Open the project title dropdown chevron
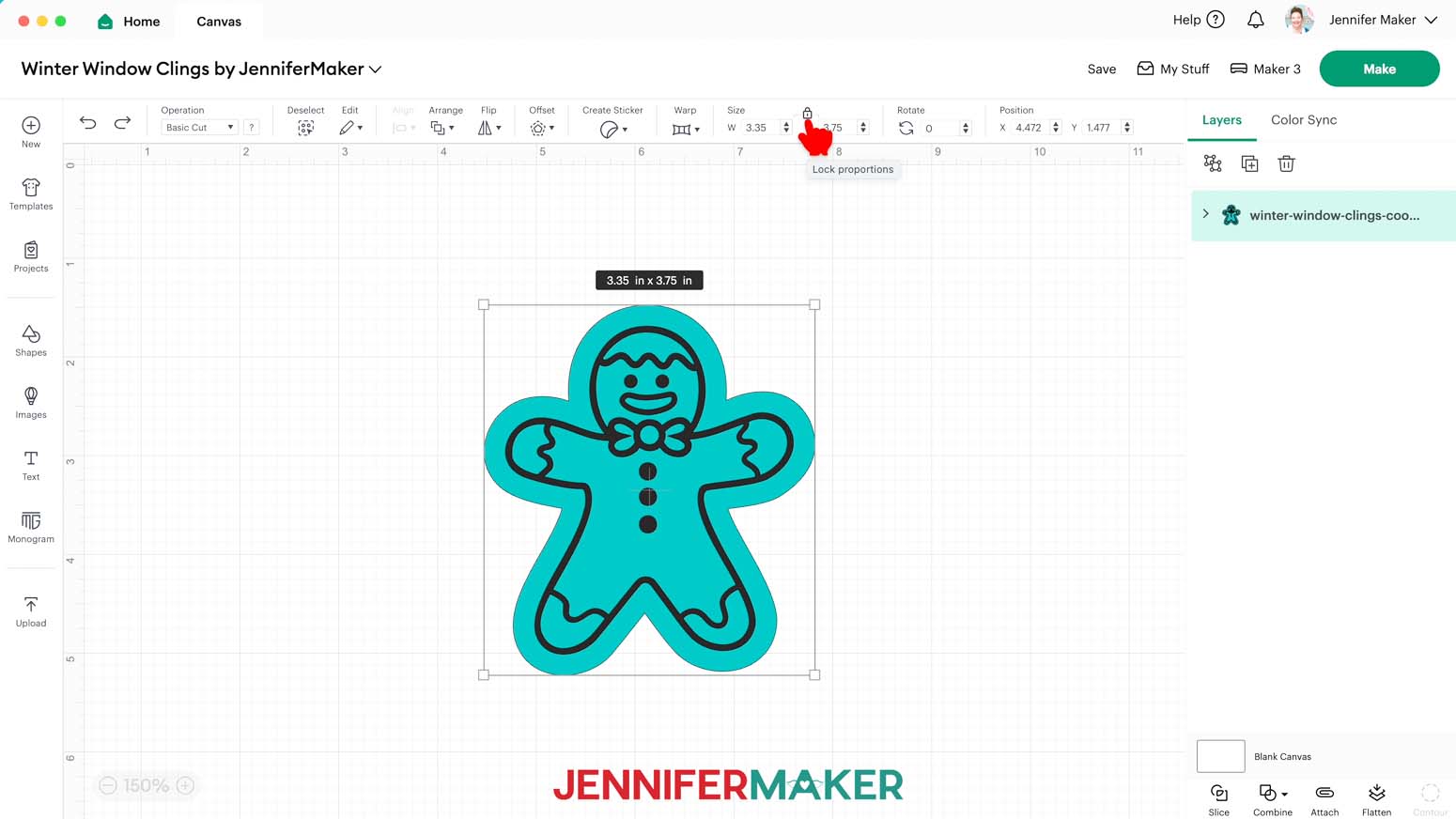The height and width of the screenshot is (819, 1456). coord(375,70)
